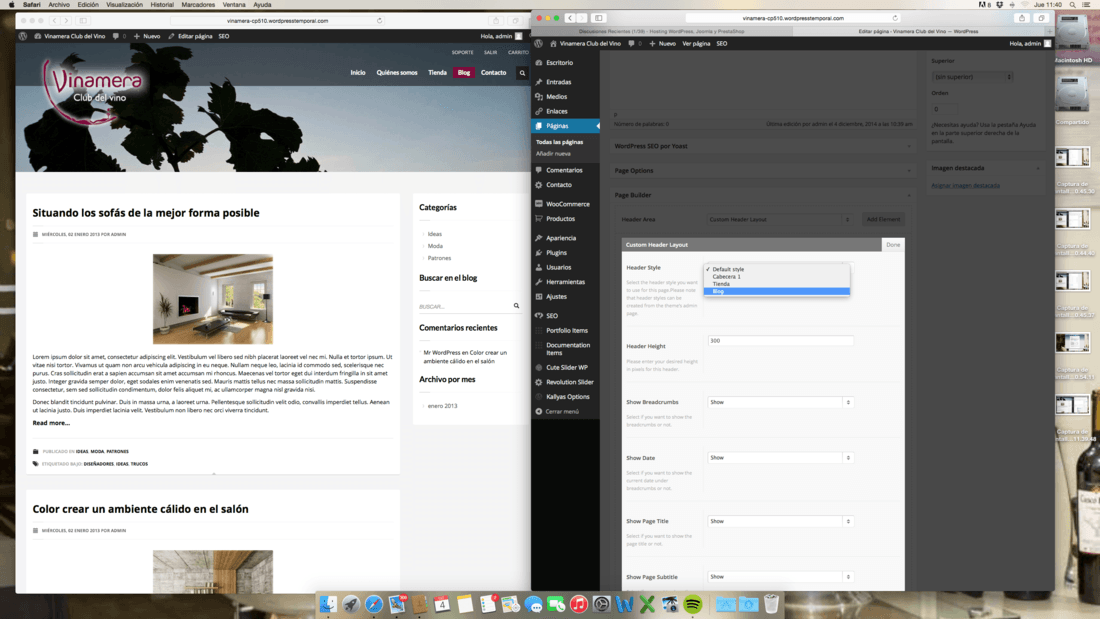Open the Show Date dropdown
Screen dimensions: 1100x619
pyautogui.click(x=780, y=458)
